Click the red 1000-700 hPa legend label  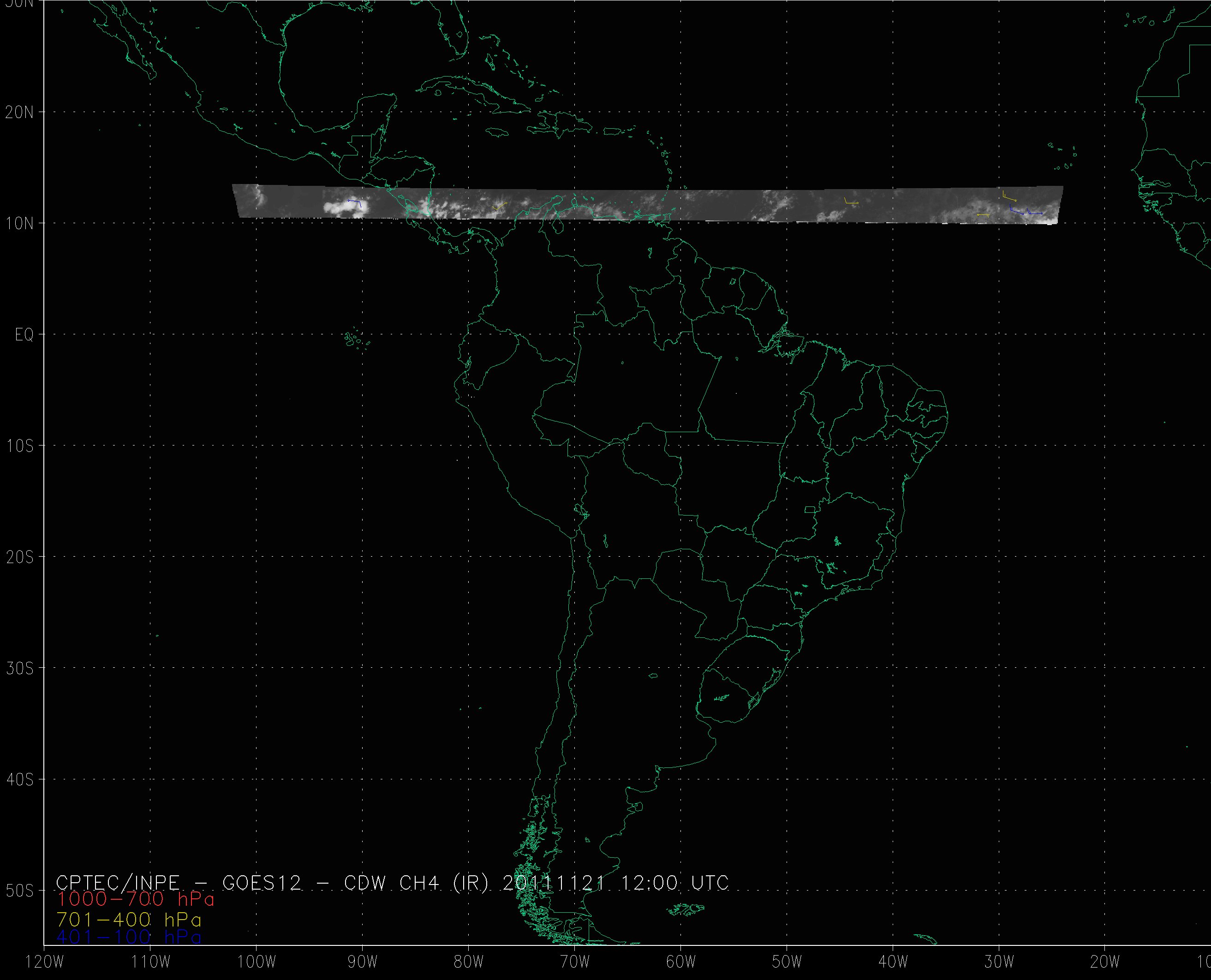click(136, 899)
